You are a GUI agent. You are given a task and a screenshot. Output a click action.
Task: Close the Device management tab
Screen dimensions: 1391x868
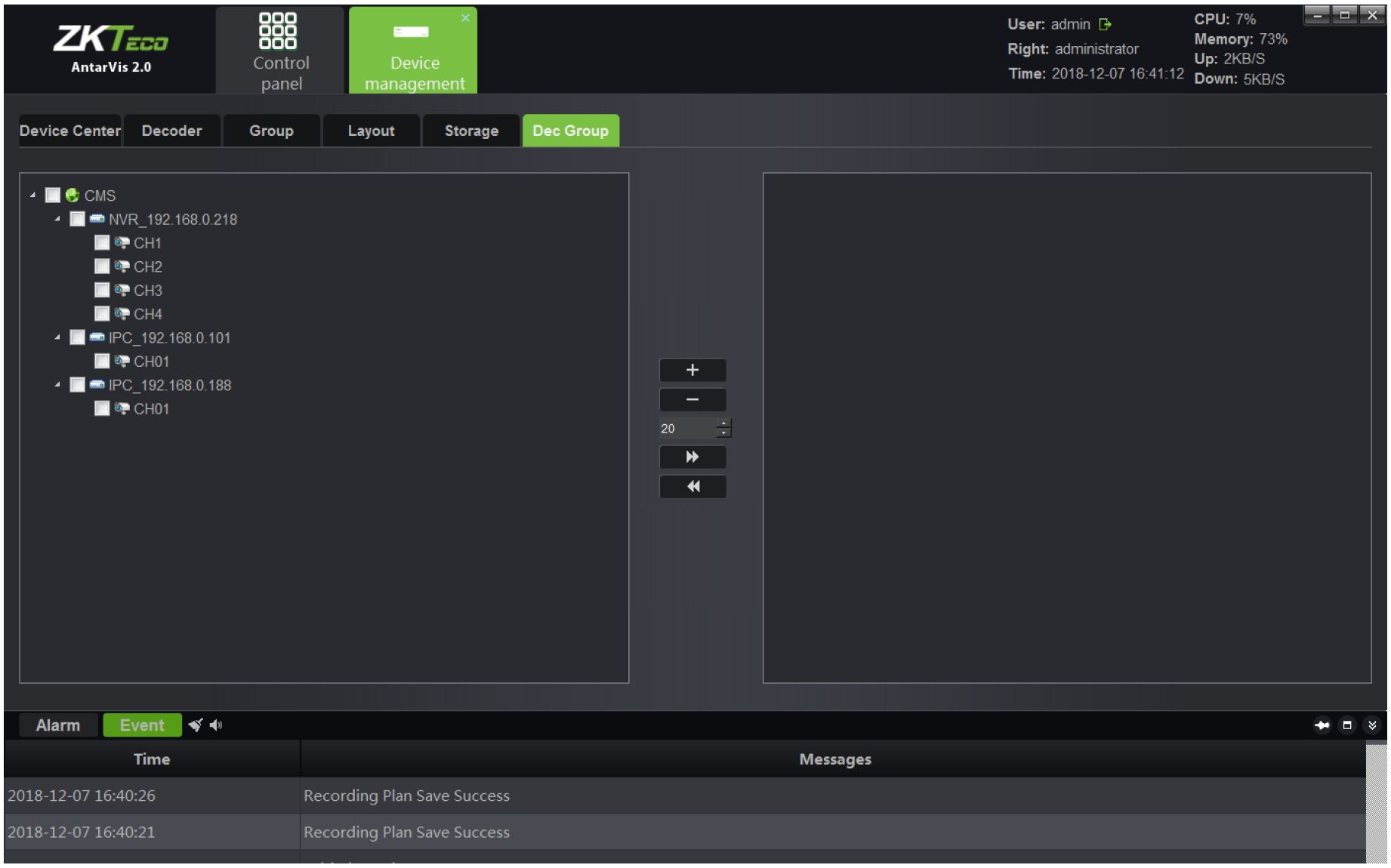(x=465, y=18)
